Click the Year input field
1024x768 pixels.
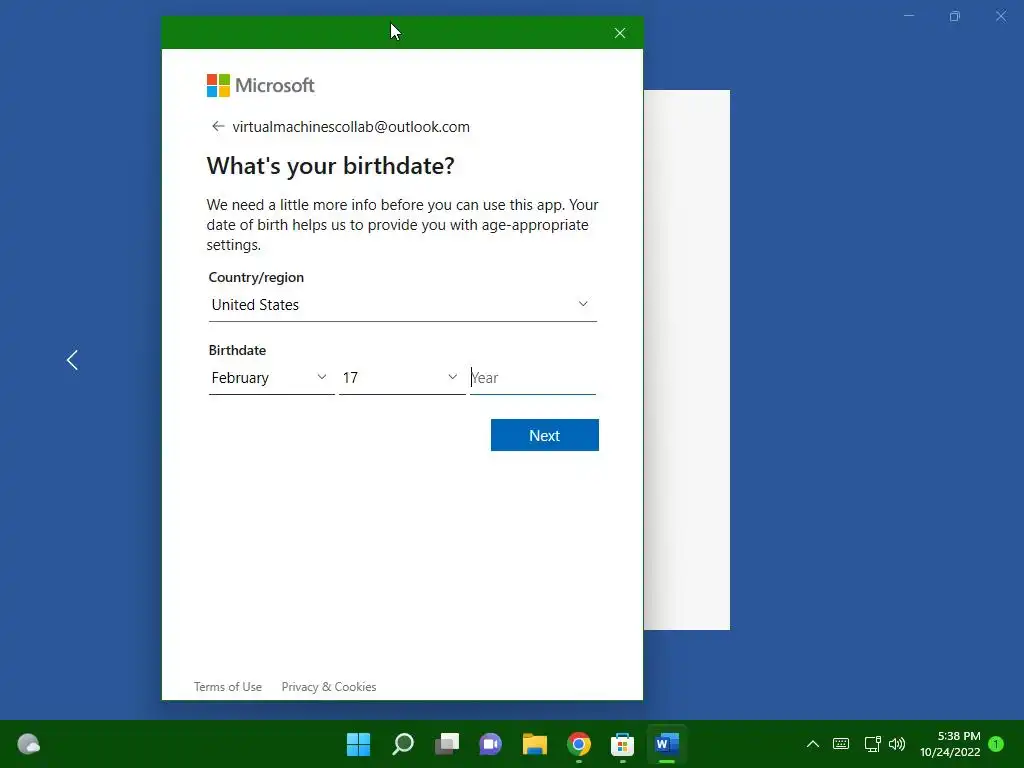click(x=533, y=378)
